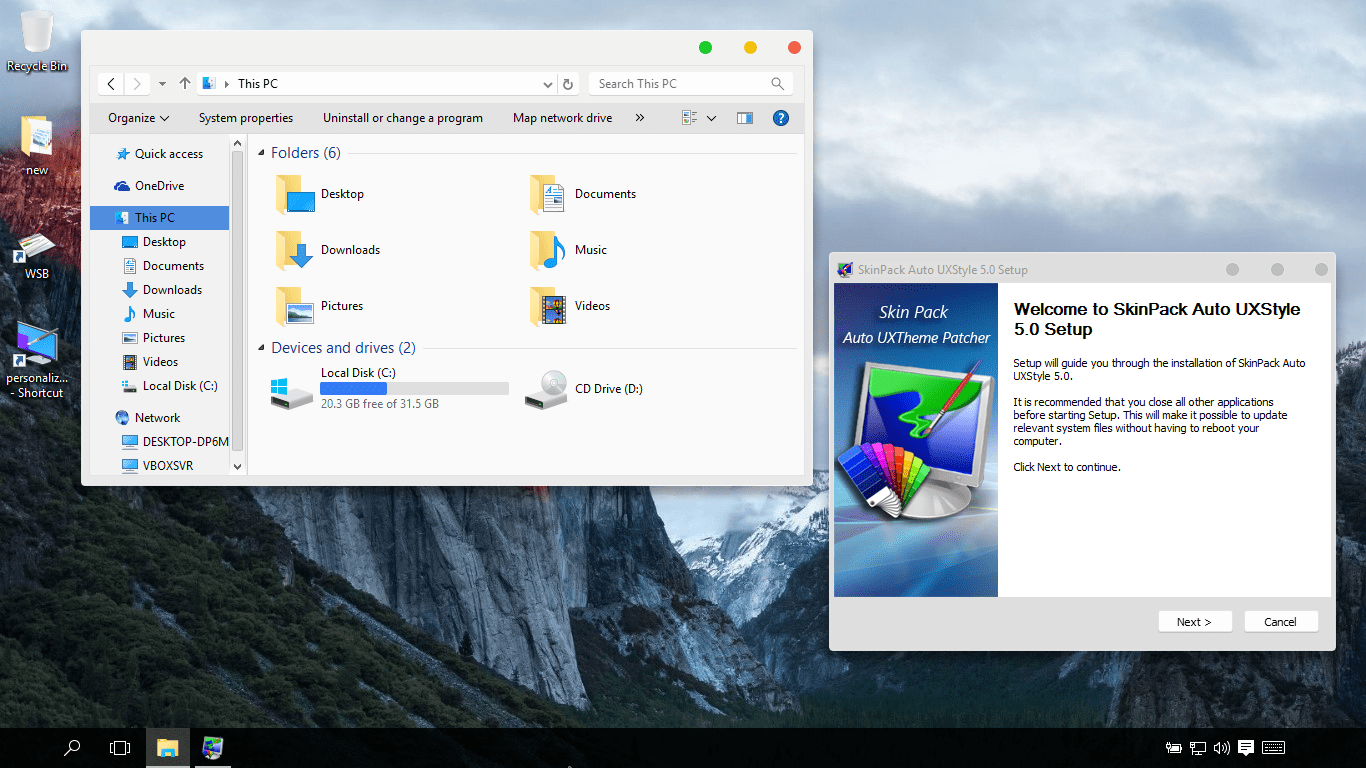Click the power/battery tray icon

tap(1174, 747)
